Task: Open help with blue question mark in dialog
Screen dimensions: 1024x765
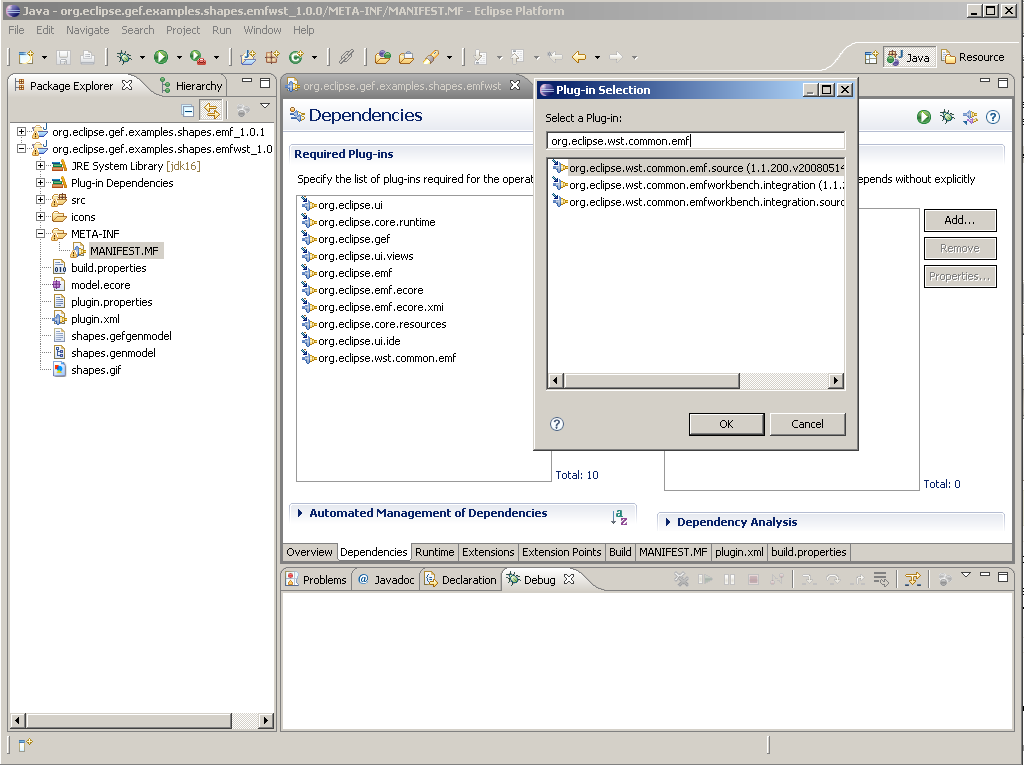Action: (x=557, y=424)
